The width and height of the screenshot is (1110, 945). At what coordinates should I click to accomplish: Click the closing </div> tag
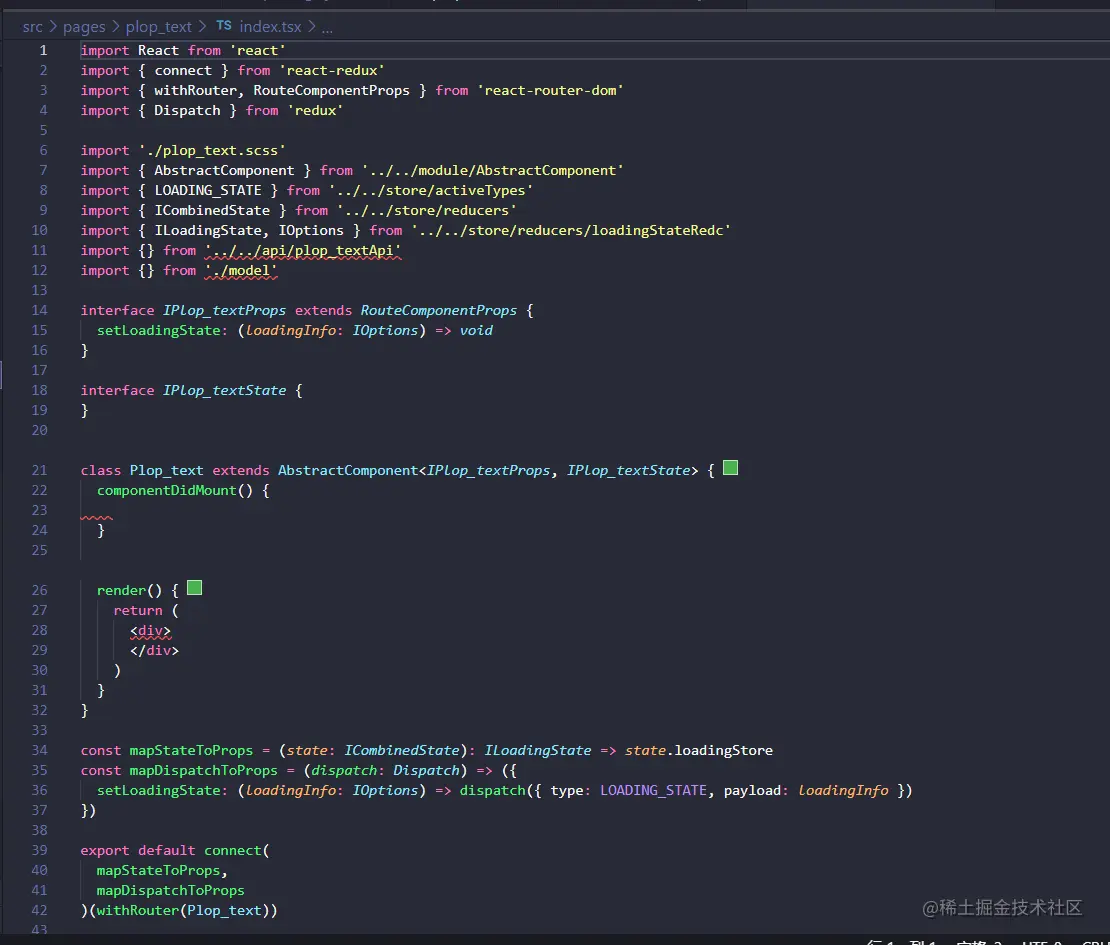[154, 651]
